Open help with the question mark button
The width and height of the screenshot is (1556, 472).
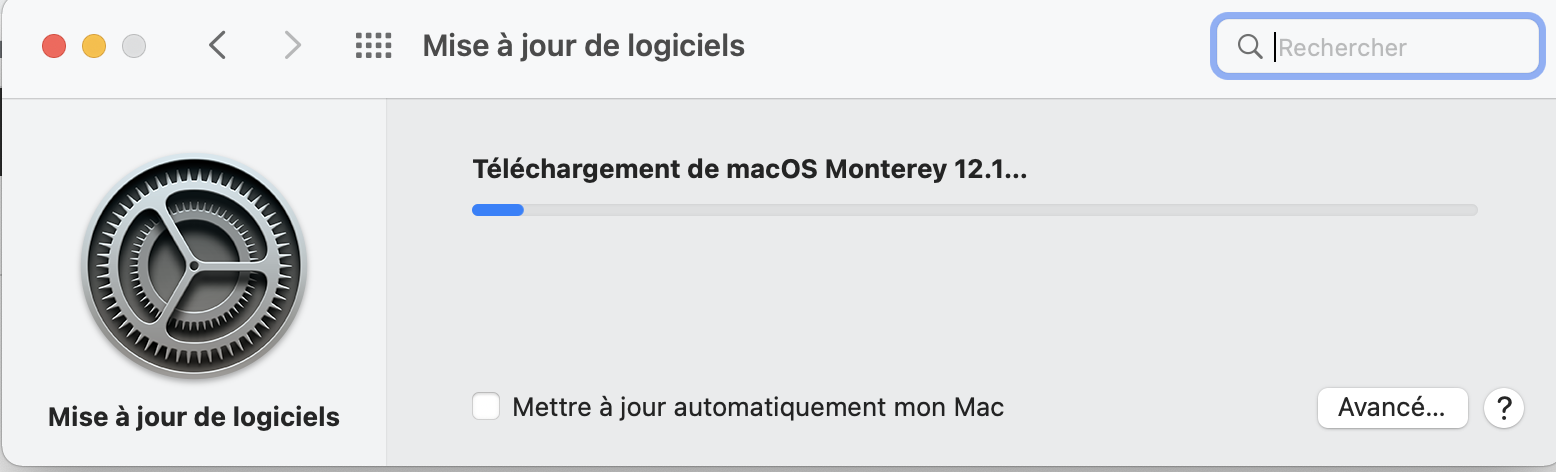pyautogui.click(x=1504, y=408)
